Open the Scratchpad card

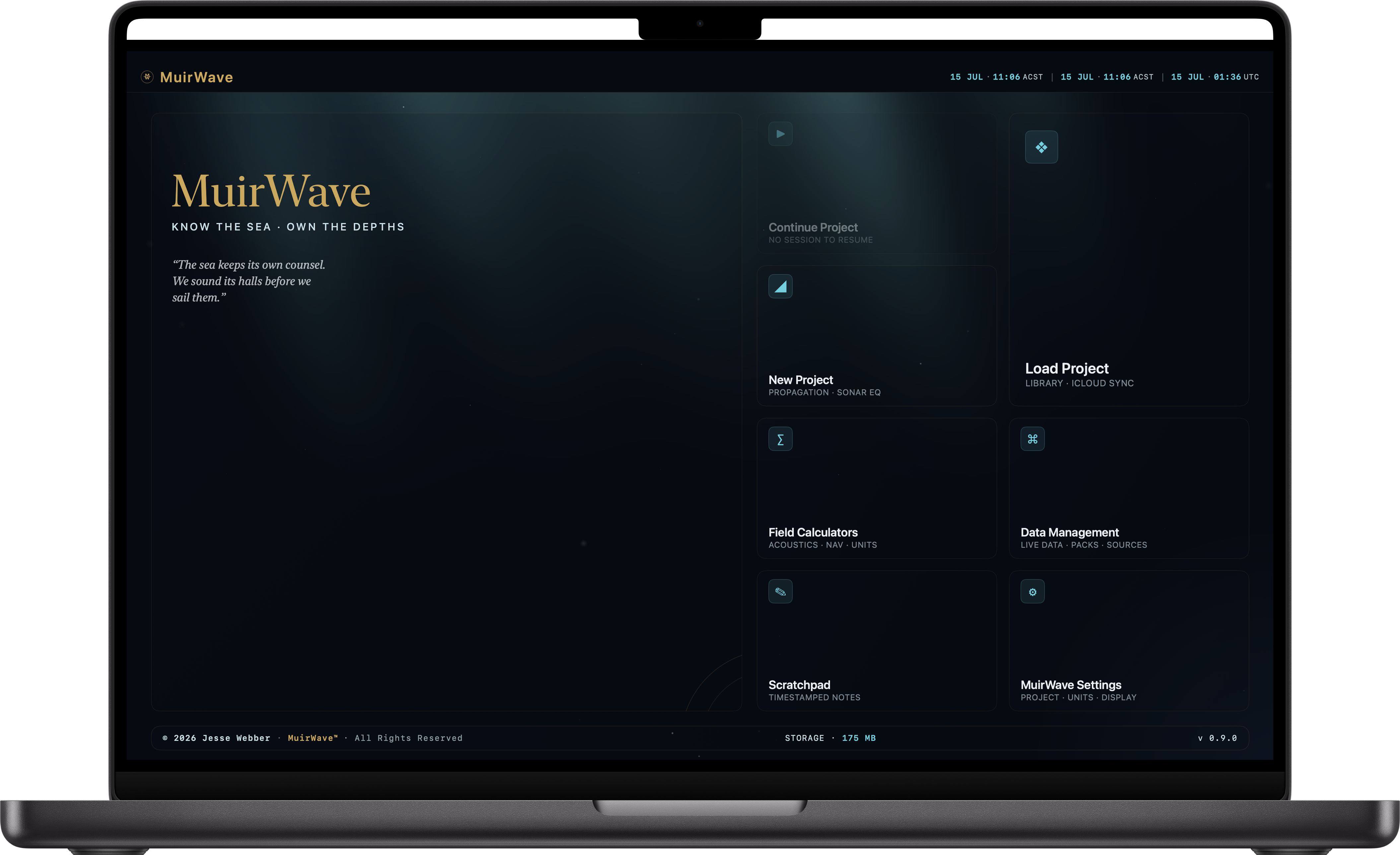(877, 641)
